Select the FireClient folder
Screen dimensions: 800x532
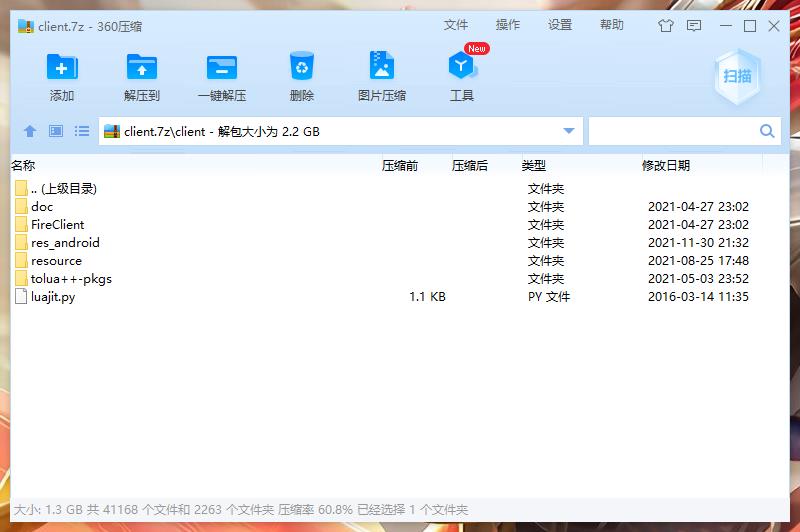pyautogui.click(x=57, y=224)
